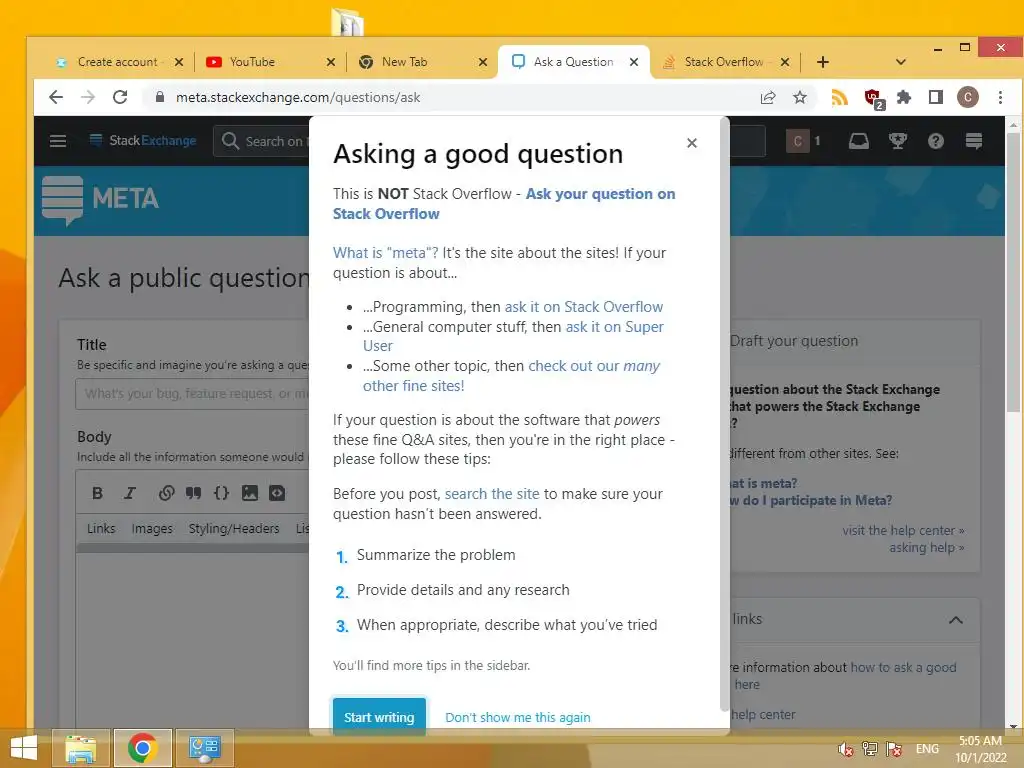Open the tab search dropdown arrow
The height and width of the screenshot is (768, 1024).
[x=901, y=62]
